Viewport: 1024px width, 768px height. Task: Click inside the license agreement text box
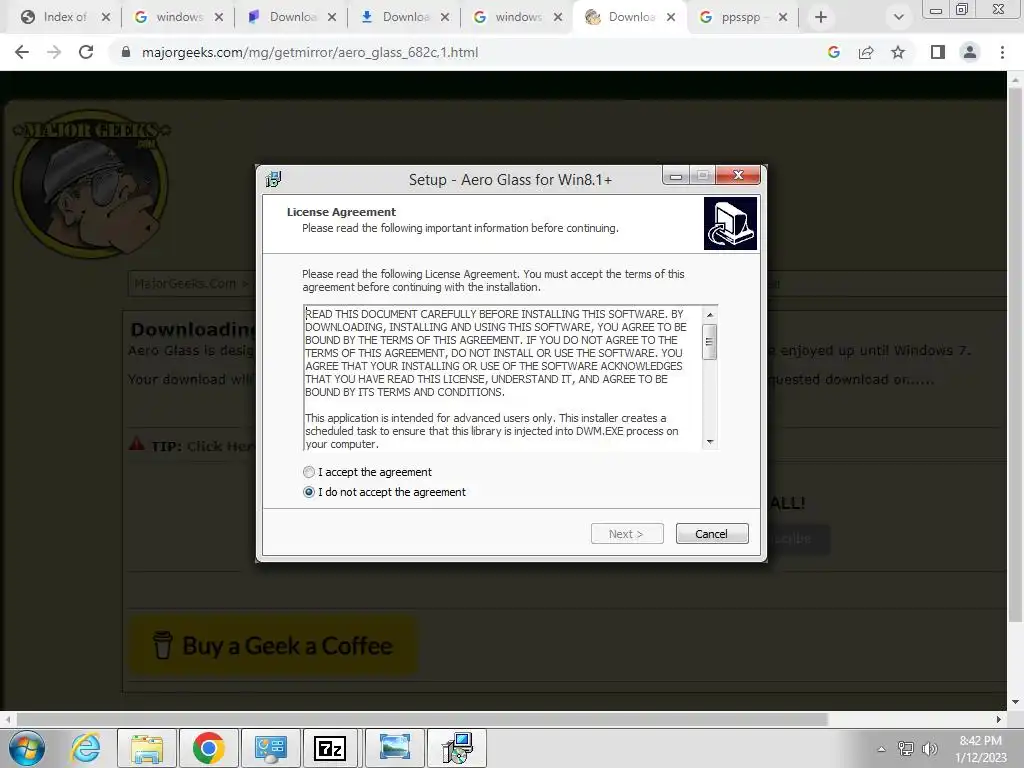(x=503, y=378)
